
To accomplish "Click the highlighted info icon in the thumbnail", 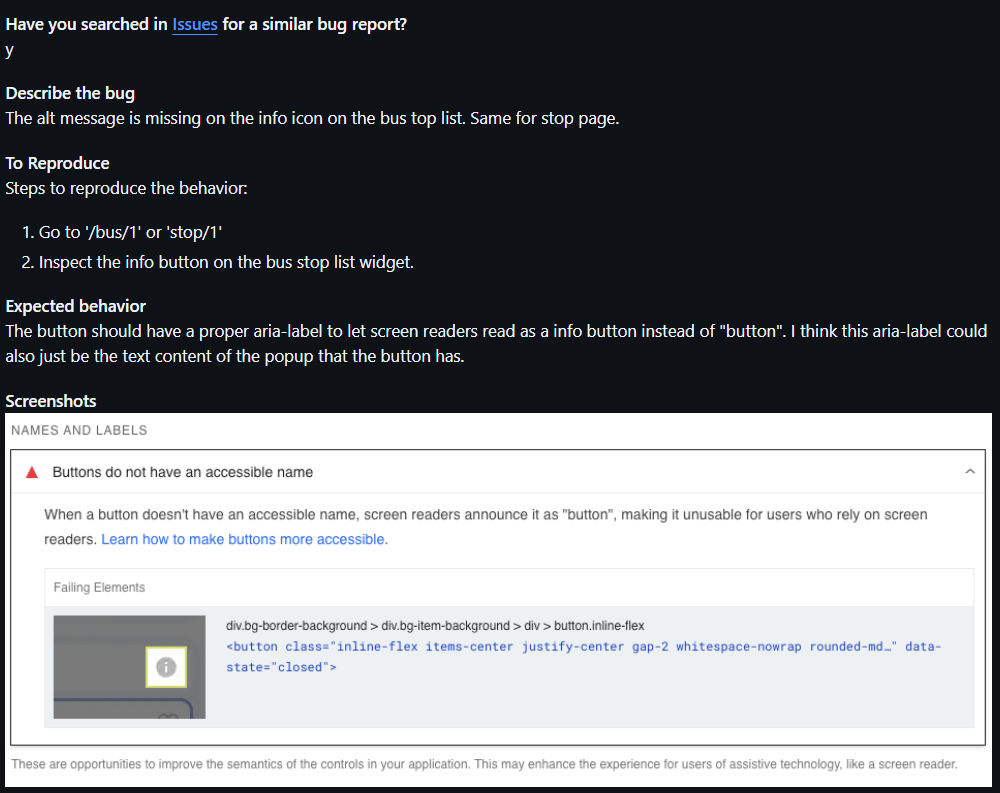I will 166,667.
